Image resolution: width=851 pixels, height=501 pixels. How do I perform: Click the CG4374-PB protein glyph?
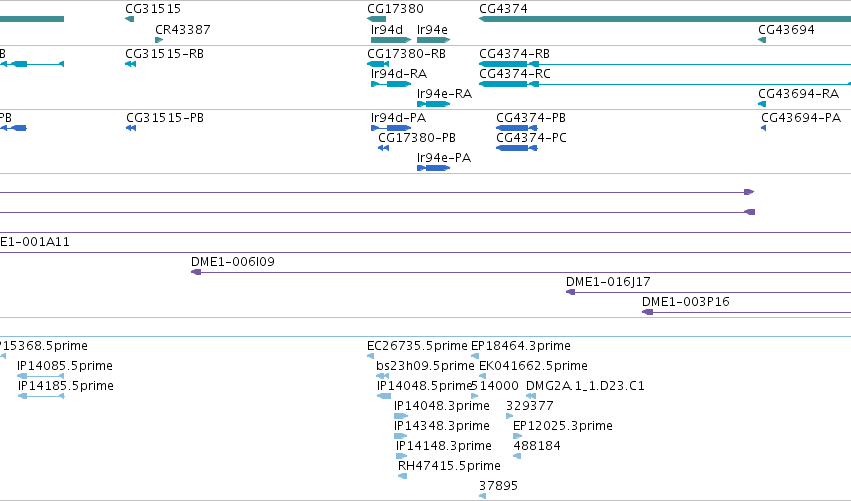click(x=517, y=128)
